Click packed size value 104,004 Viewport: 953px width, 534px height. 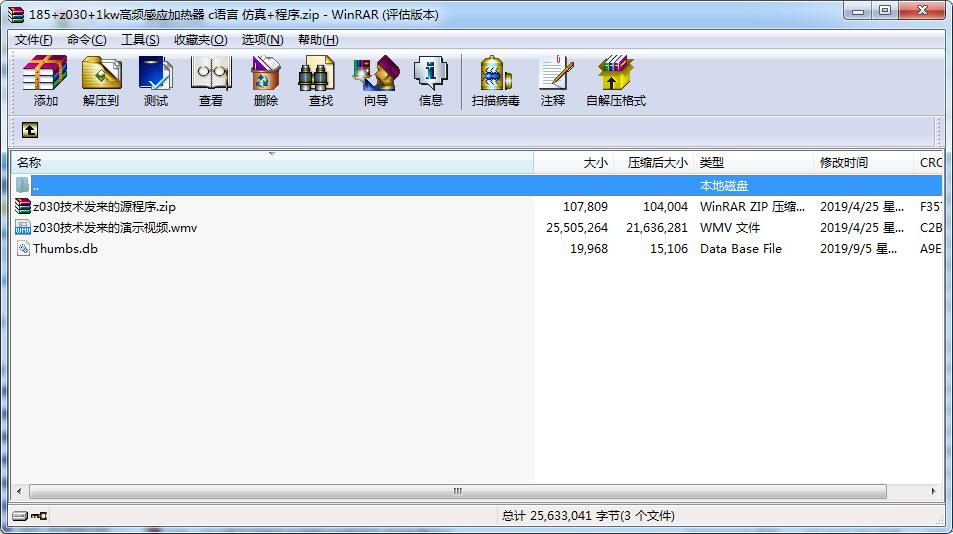tap(666, 207)
